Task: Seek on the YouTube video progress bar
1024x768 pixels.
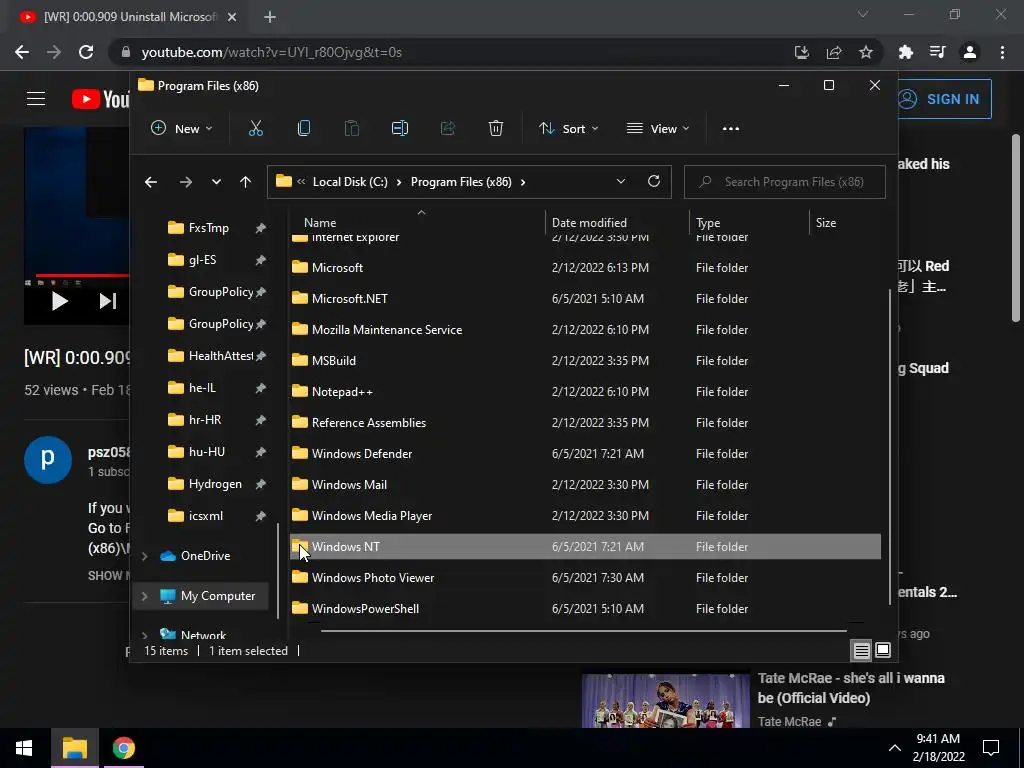Action: click(x=82, y=275)
